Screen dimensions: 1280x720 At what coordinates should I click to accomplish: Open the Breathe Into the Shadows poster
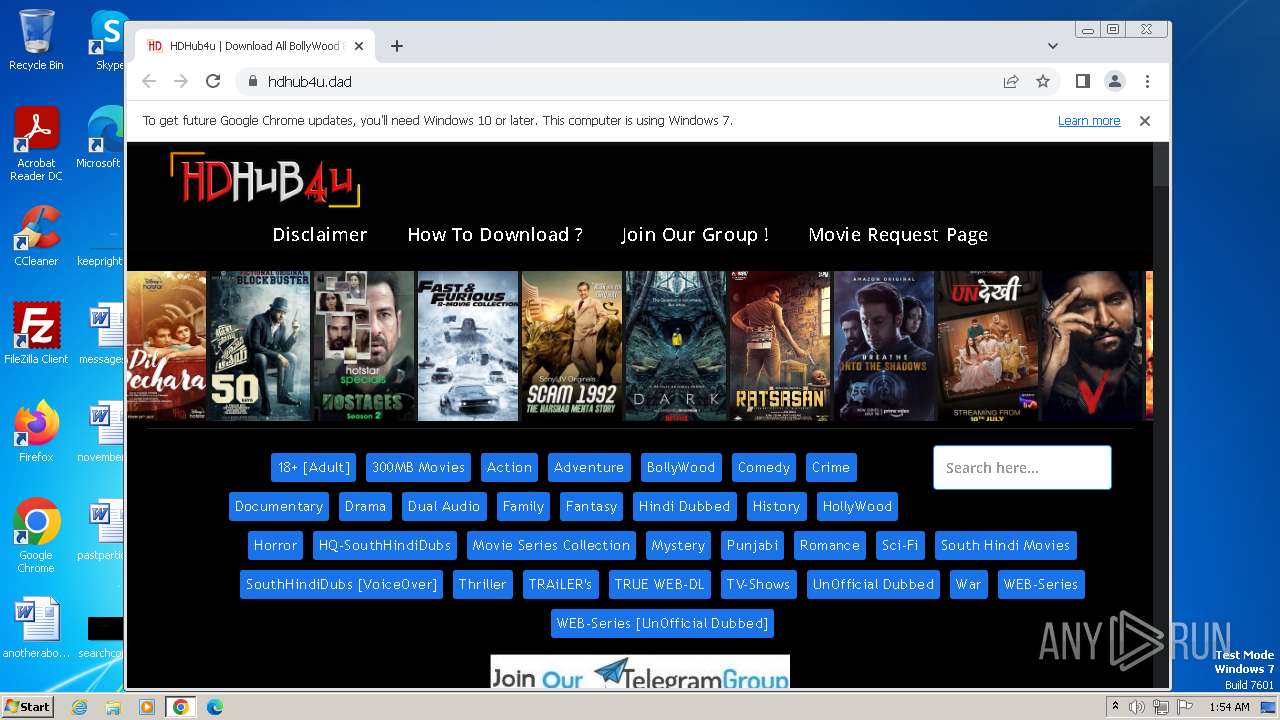tap(884, 346)
